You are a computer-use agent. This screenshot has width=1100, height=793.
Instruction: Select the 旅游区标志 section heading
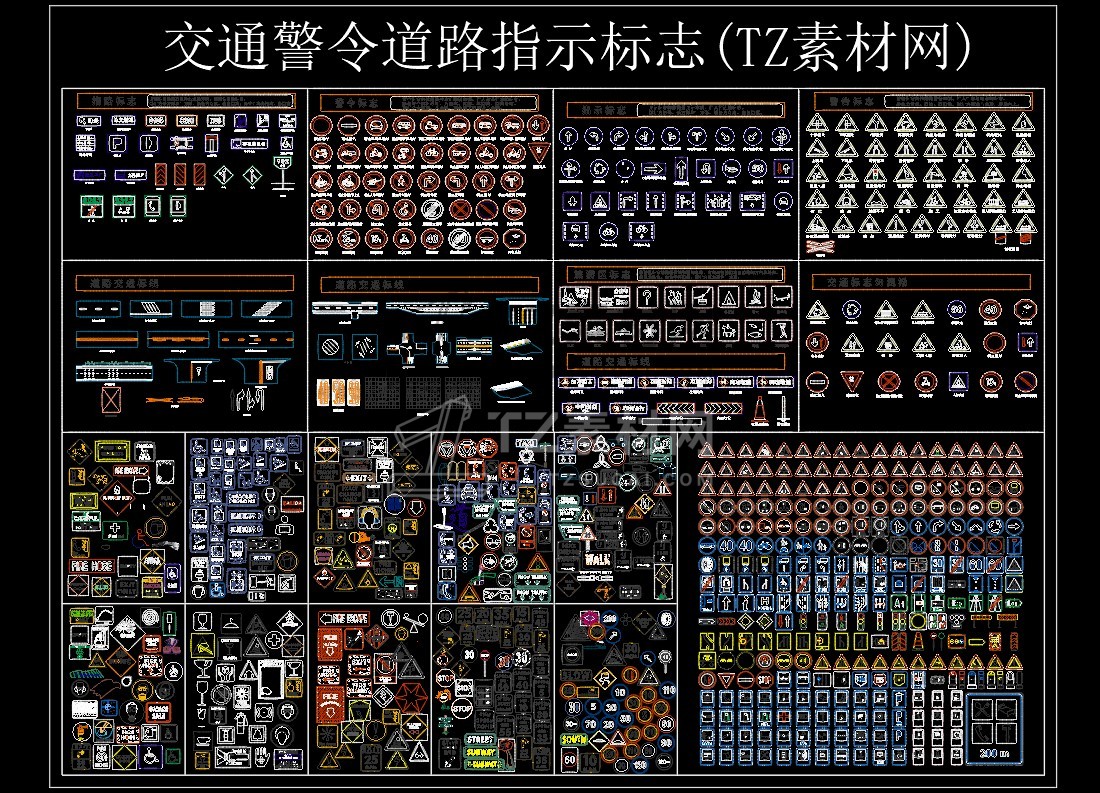pos(601,274)
